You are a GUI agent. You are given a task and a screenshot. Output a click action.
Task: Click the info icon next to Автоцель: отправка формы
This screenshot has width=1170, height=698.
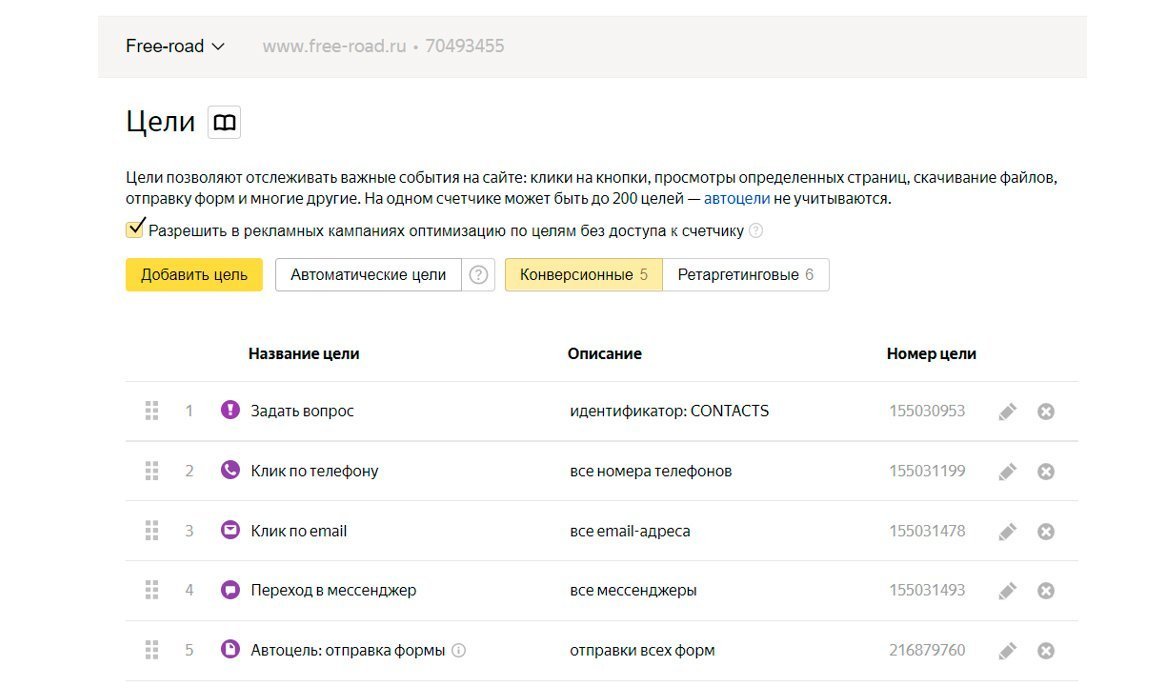pos(459,651)
